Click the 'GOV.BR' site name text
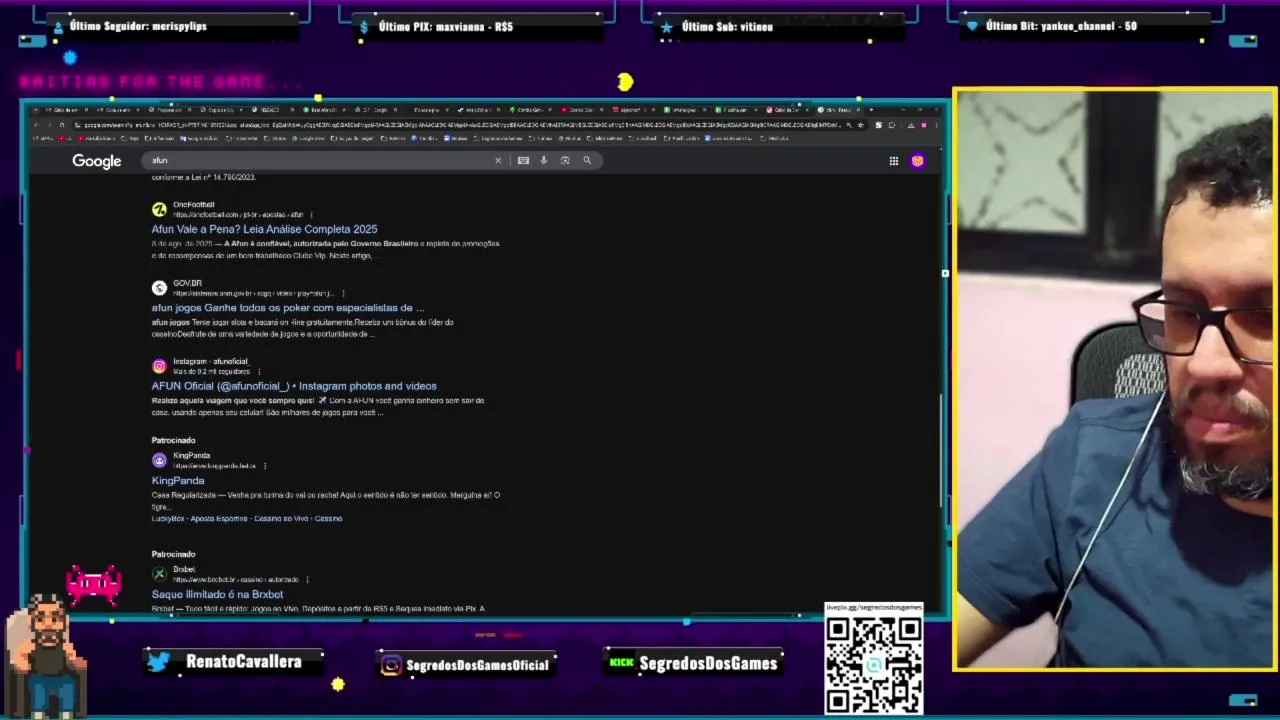The image size is (1280, 720). (x=187, y=284)
